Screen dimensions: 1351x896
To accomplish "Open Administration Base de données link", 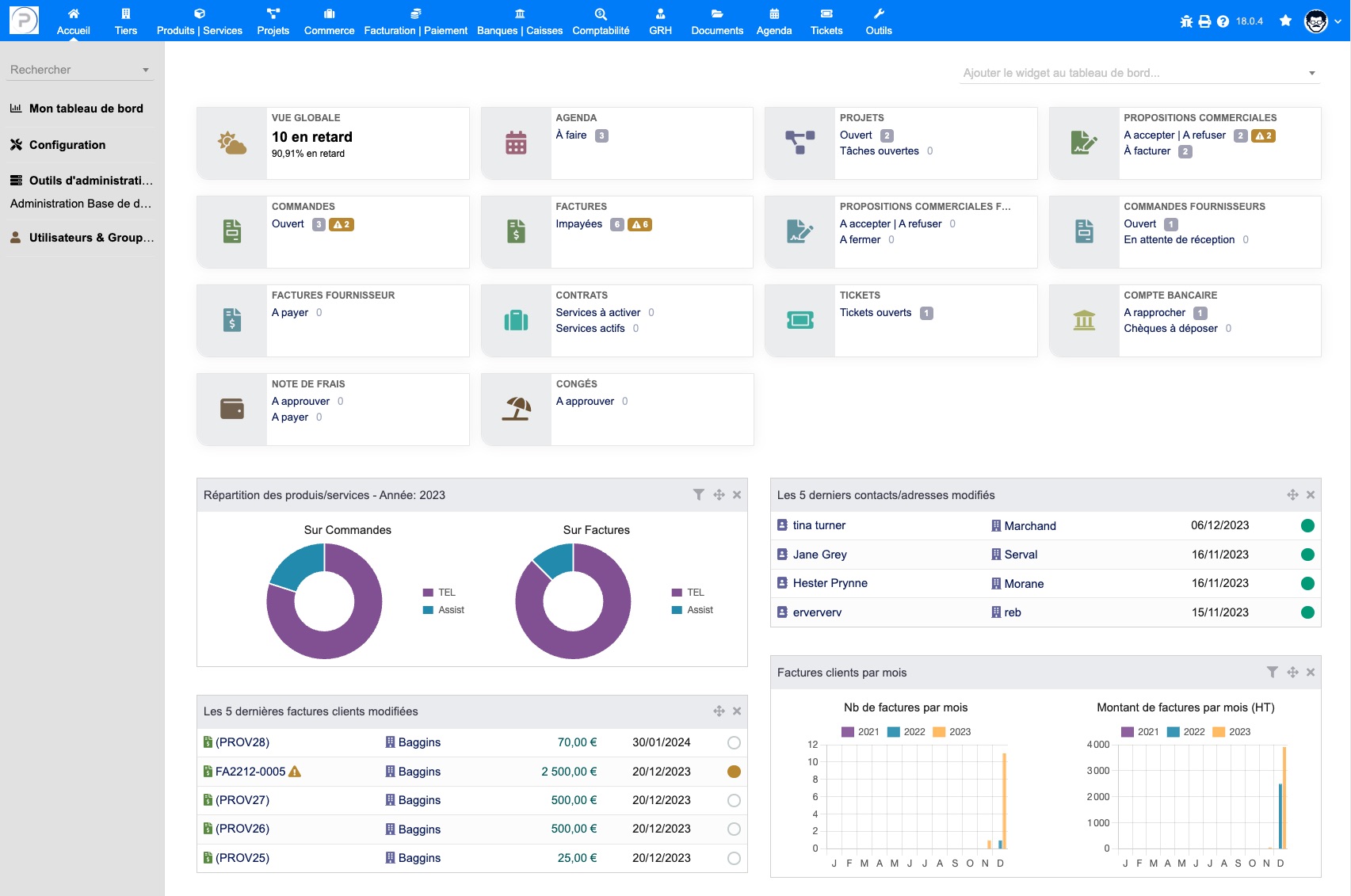I will pos(81,204).
